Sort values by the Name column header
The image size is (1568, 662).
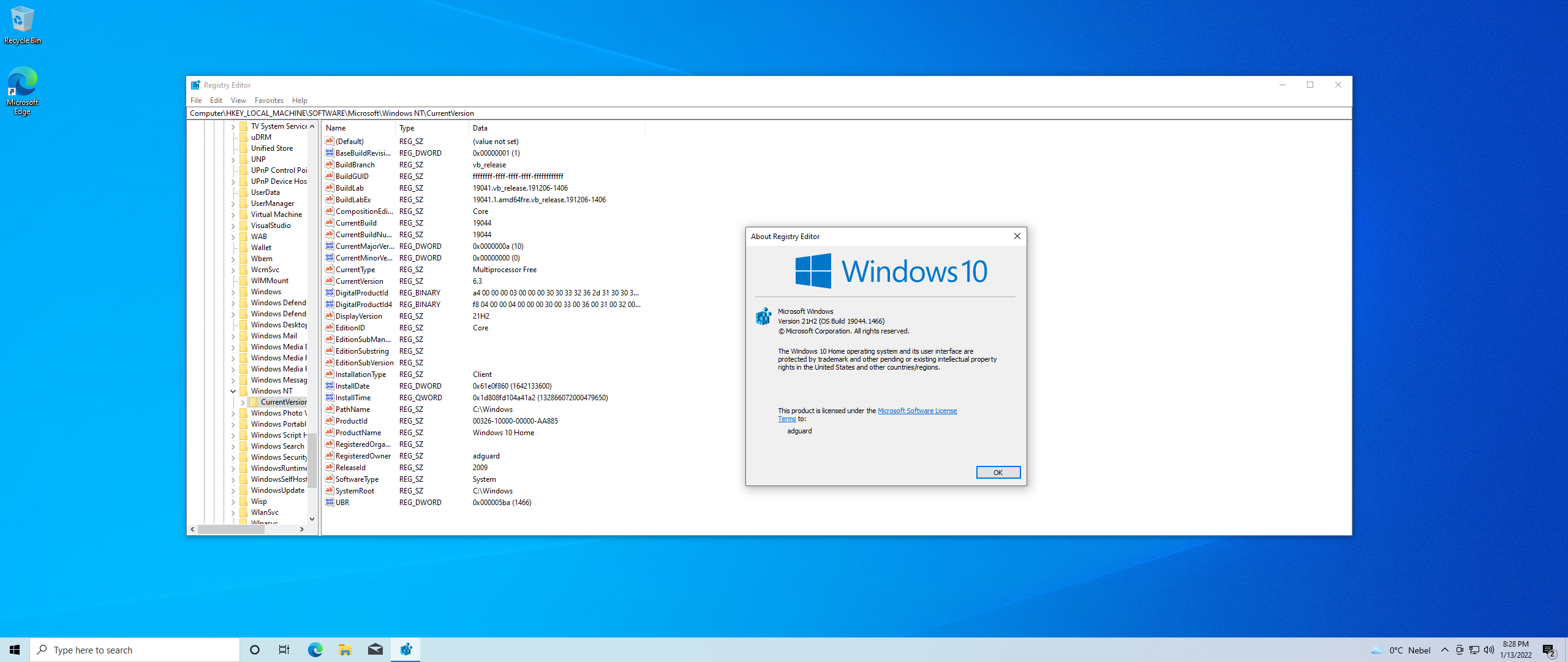[360, 128]
